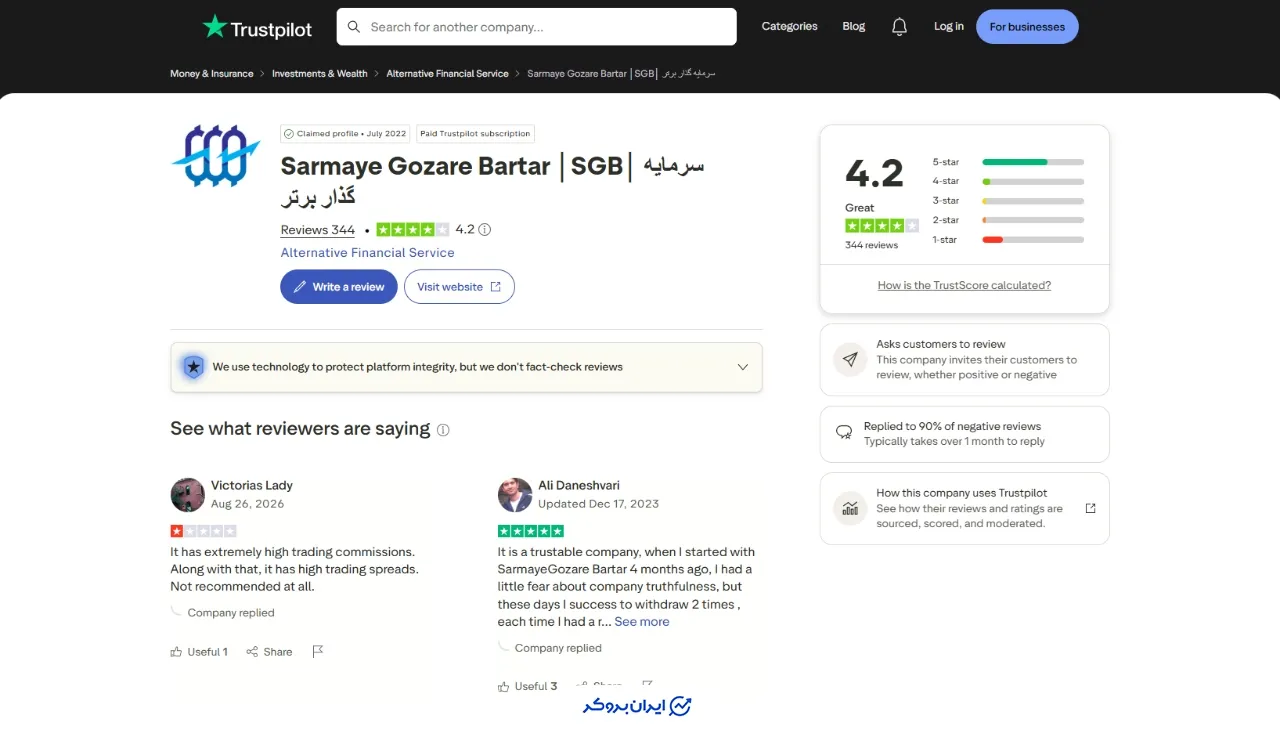Expand the platform integrity notice chevron

(743, 367)
